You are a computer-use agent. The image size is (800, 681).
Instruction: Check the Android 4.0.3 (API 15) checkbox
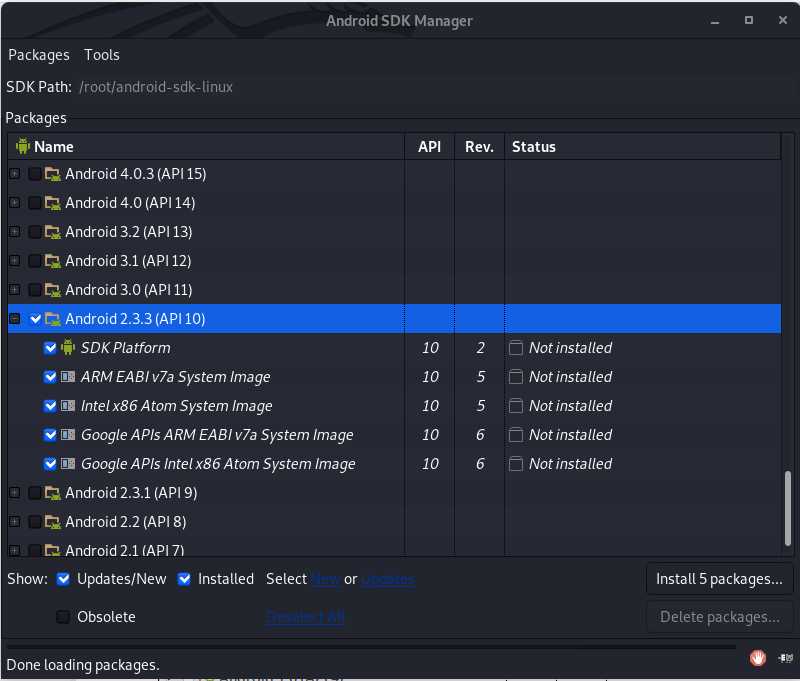pos(35,174)
